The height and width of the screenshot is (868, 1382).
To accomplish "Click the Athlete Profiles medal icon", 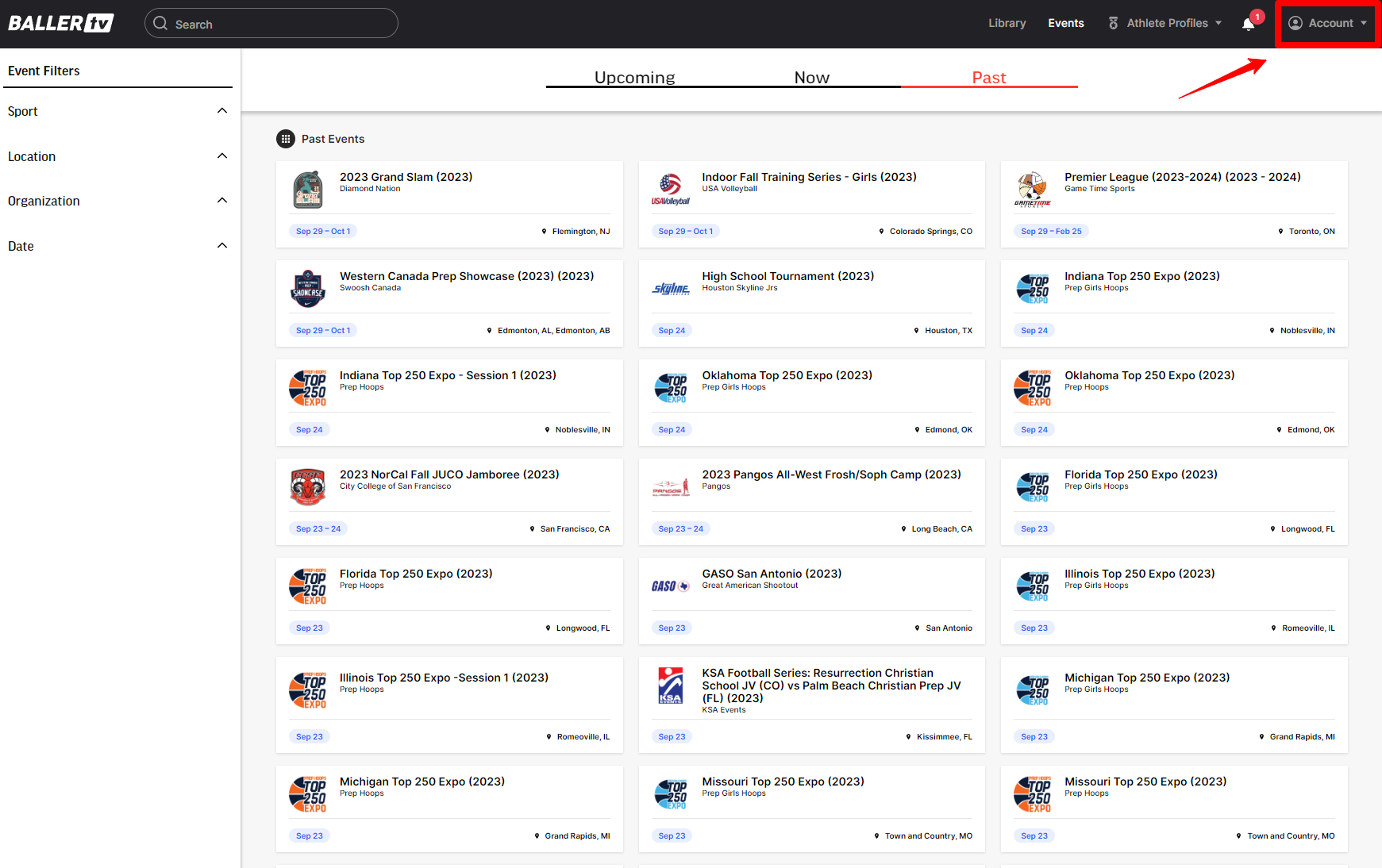I will click(1114, 23).
